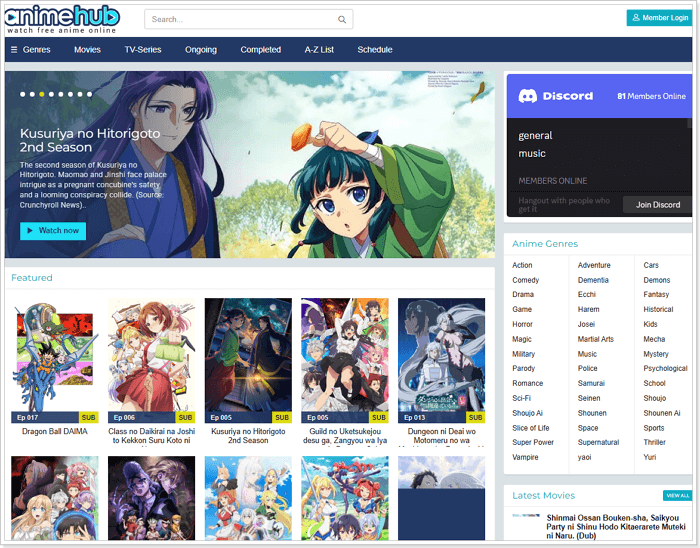
Task: Click inside the search input field
Action: pyautogui.click(x=240, y=19)
